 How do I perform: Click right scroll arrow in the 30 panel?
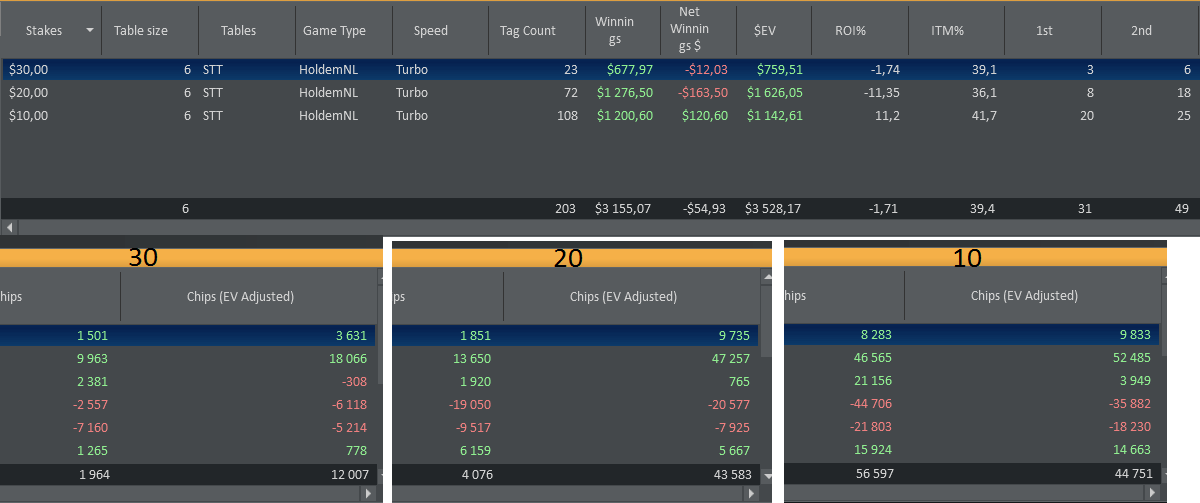coord(367,494)
